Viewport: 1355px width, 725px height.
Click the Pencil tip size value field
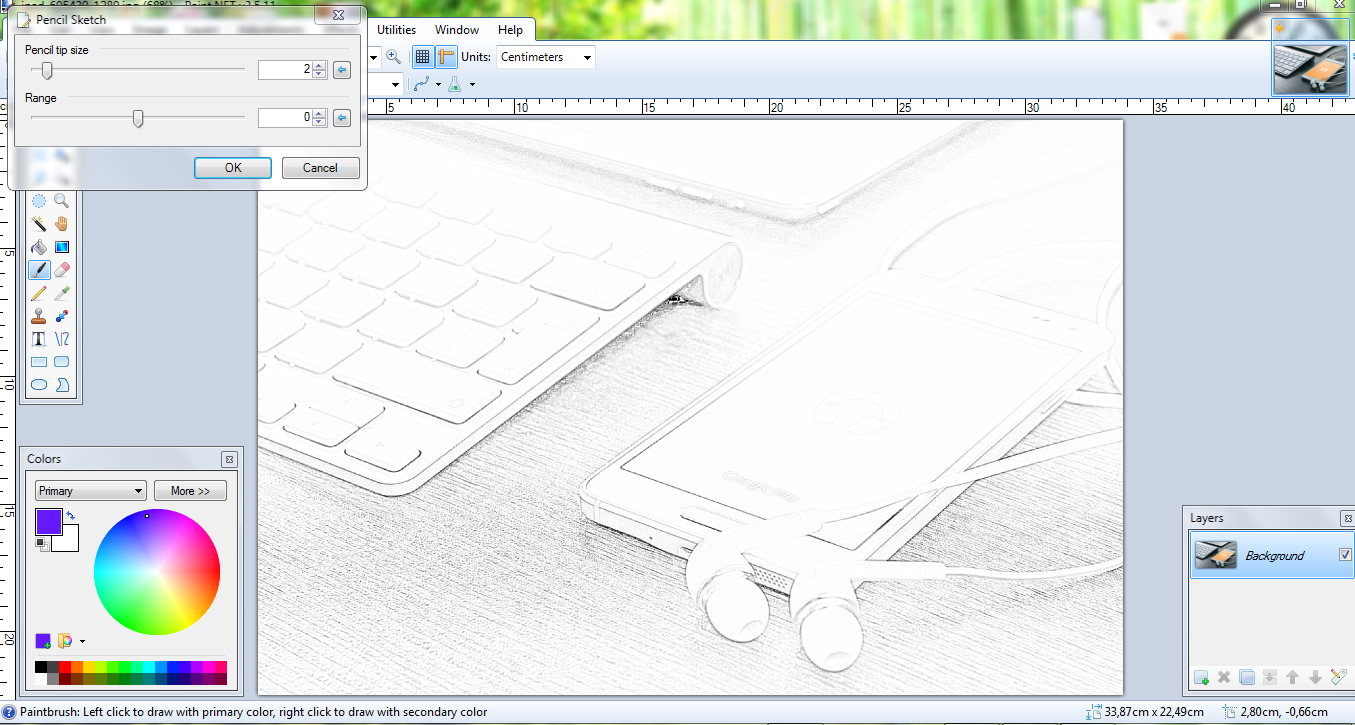click(x=285, y=70)
